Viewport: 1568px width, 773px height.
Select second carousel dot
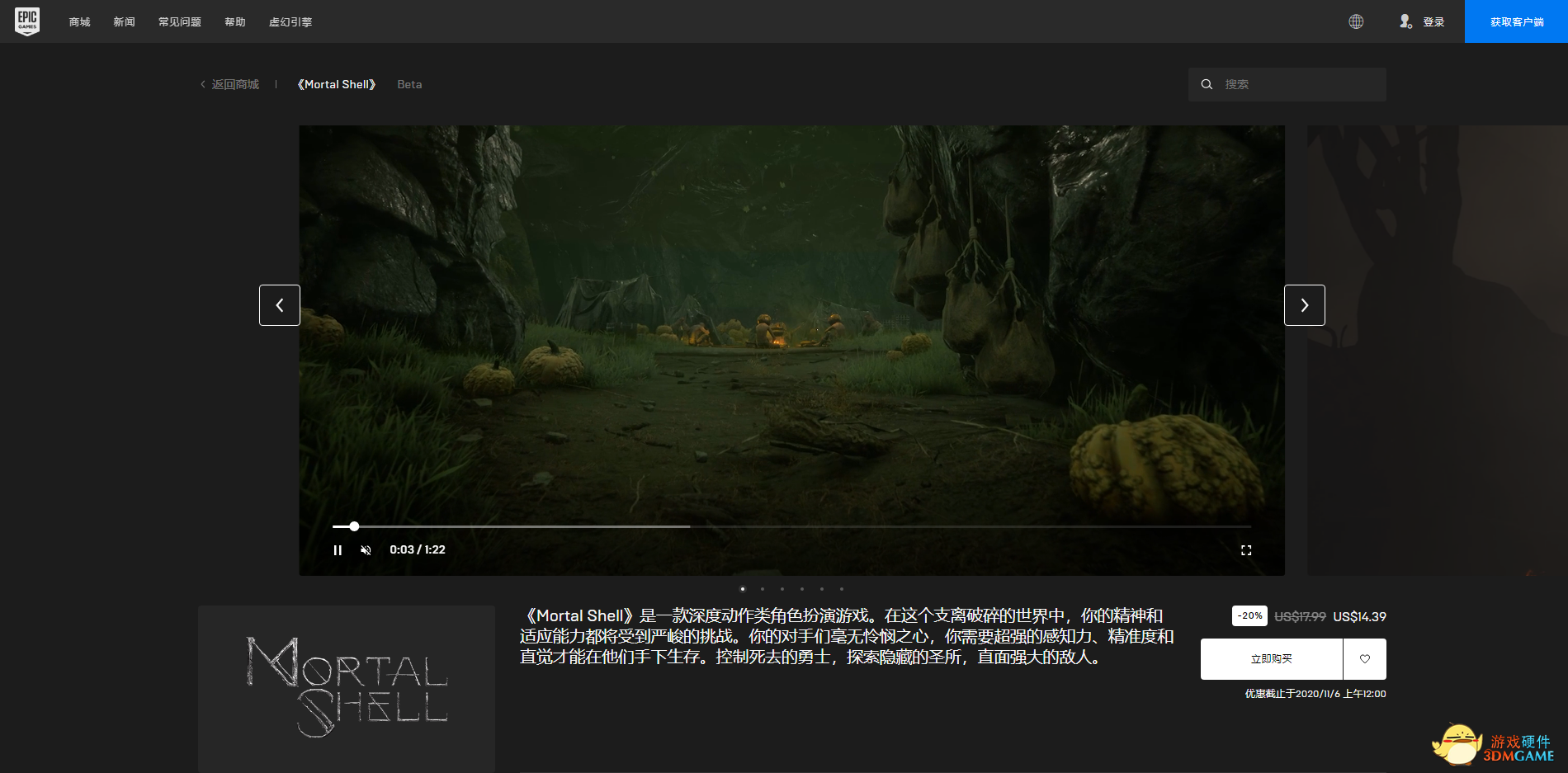[x=763, y=589]
